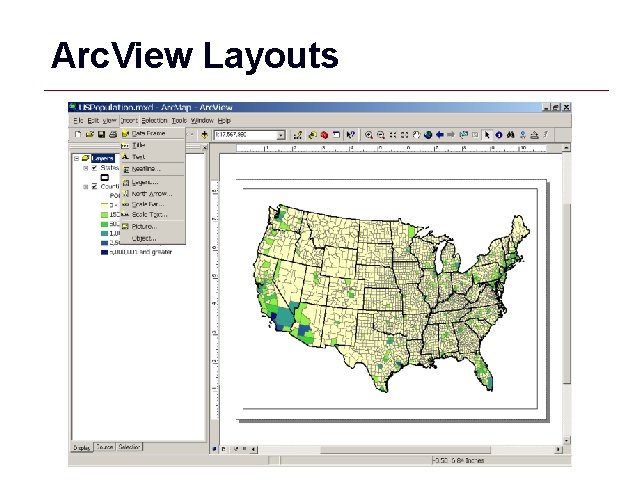Select the Layers data frame label
Screen dimensions: 640x480
(102, 158)
